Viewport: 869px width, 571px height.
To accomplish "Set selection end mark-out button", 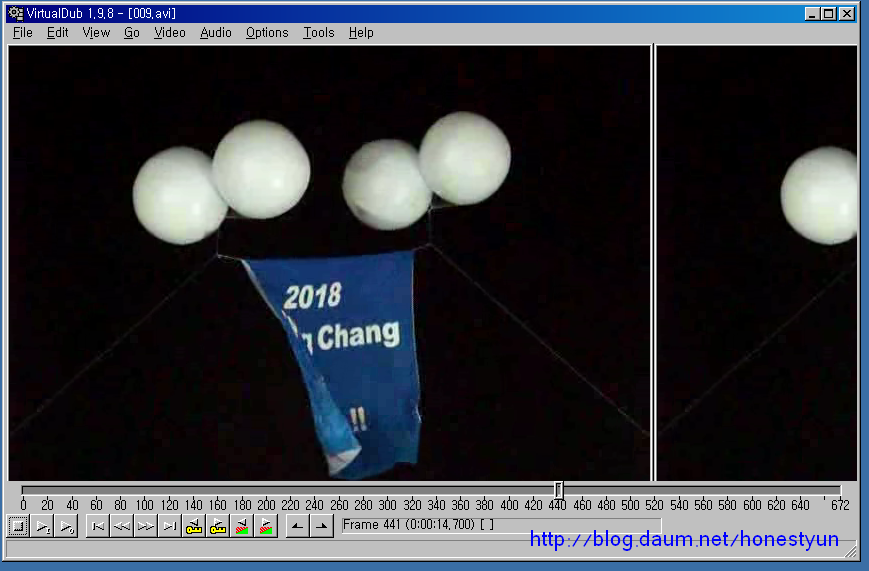I will (321, 526).
